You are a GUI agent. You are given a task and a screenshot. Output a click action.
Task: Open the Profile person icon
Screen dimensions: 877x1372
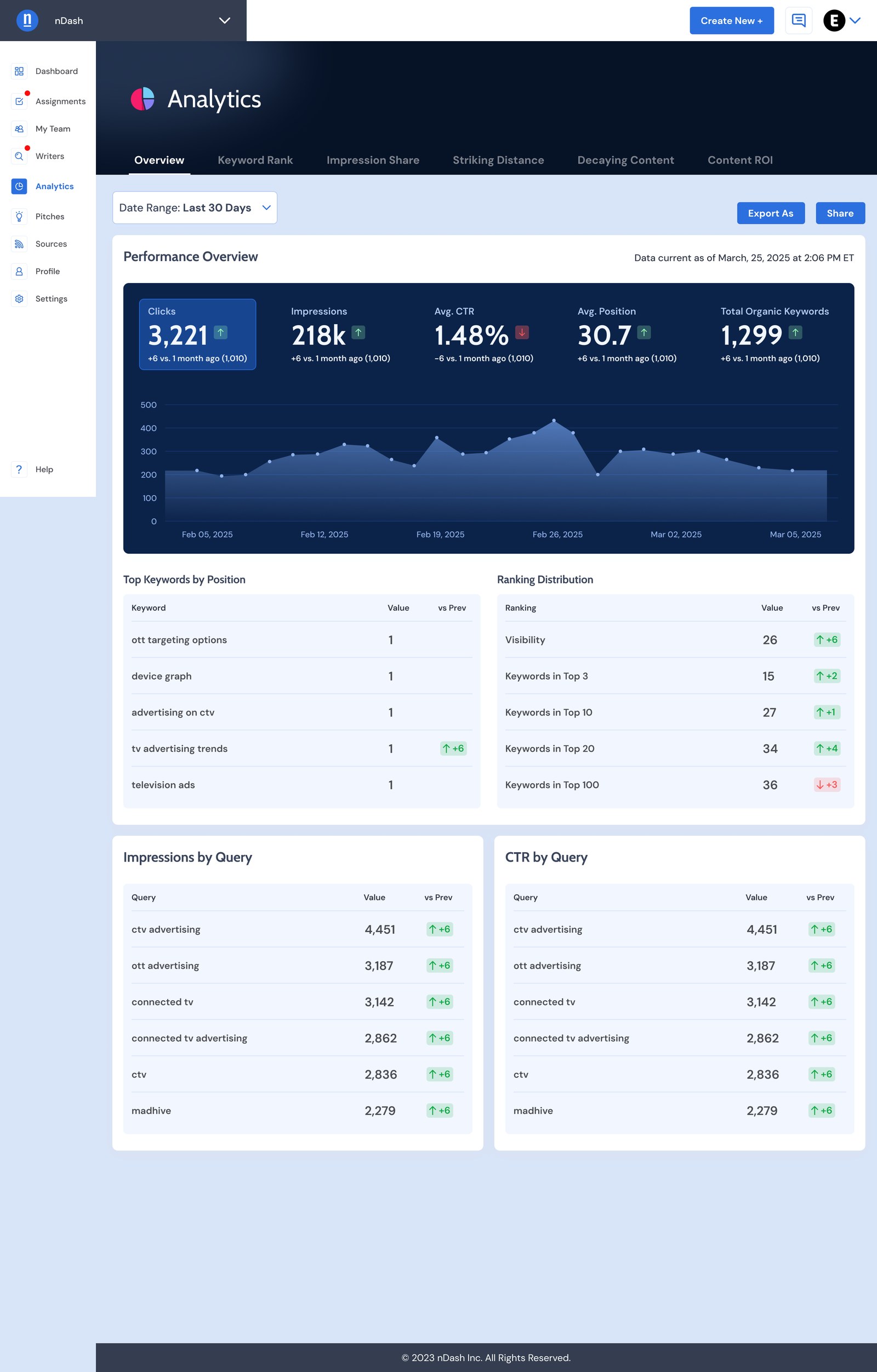tap(19, 271)
